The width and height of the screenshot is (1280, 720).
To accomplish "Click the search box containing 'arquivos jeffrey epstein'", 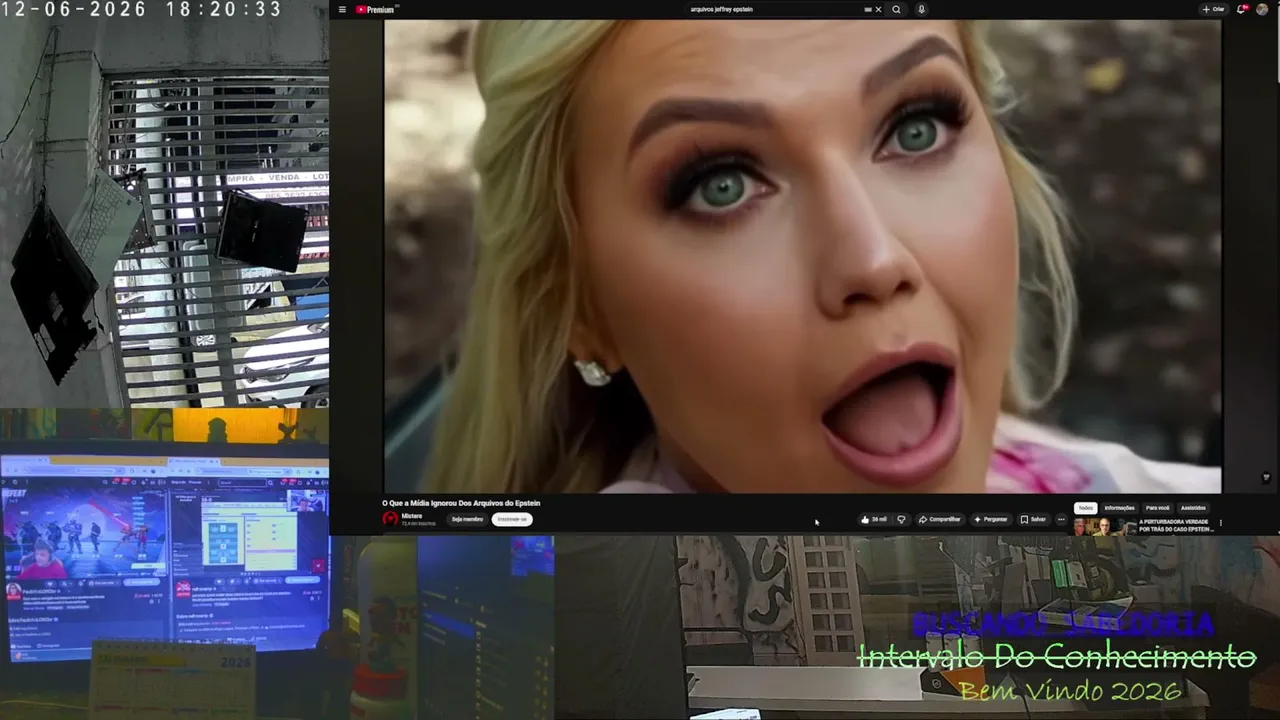I will (775, 10).
